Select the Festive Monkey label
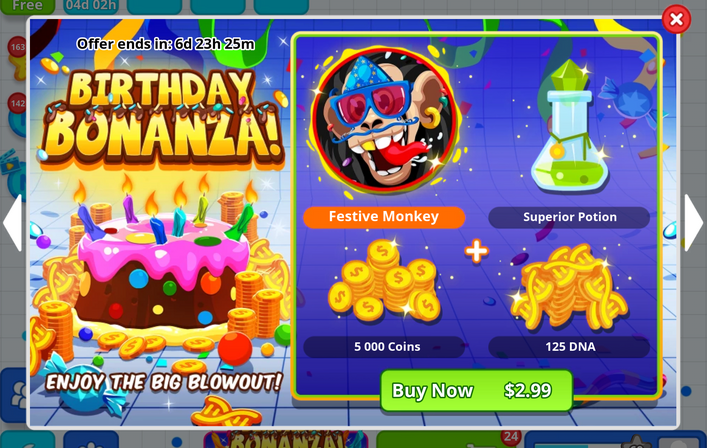 384,217
